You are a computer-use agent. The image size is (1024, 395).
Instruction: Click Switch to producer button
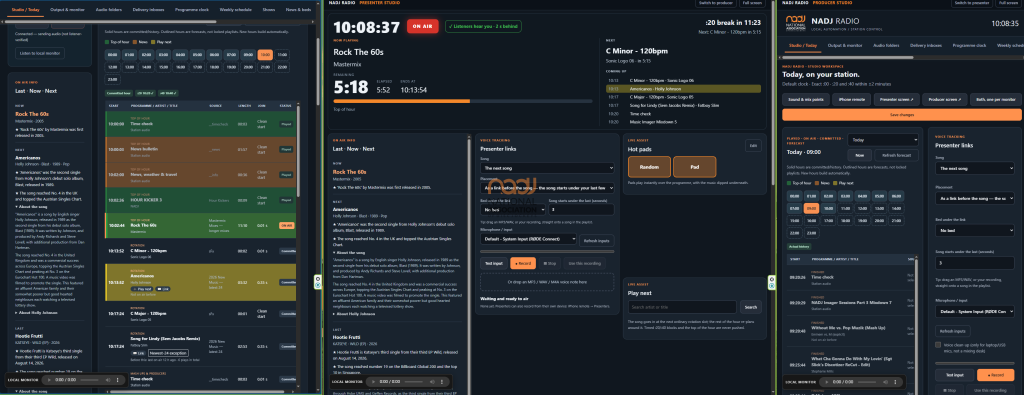tap(716, 3)
